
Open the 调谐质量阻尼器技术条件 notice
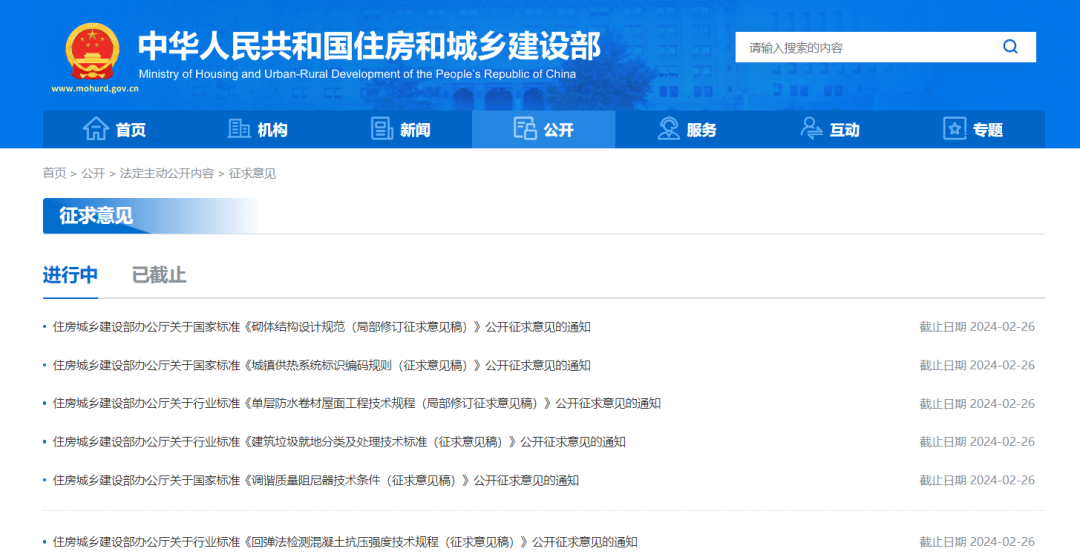point(315,480)
